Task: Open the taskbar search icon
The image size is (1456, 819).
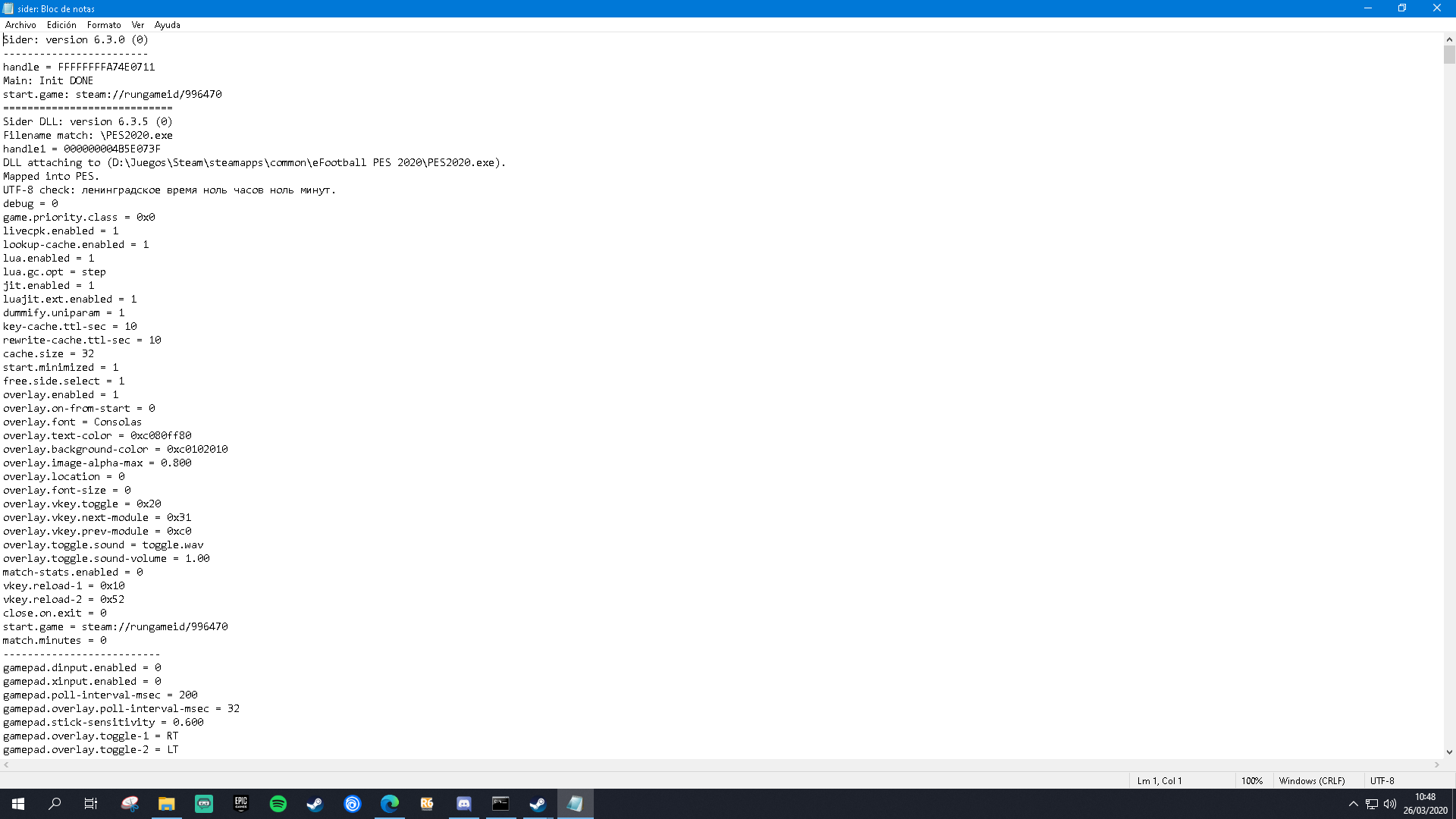Action: (x=55, y=804)
